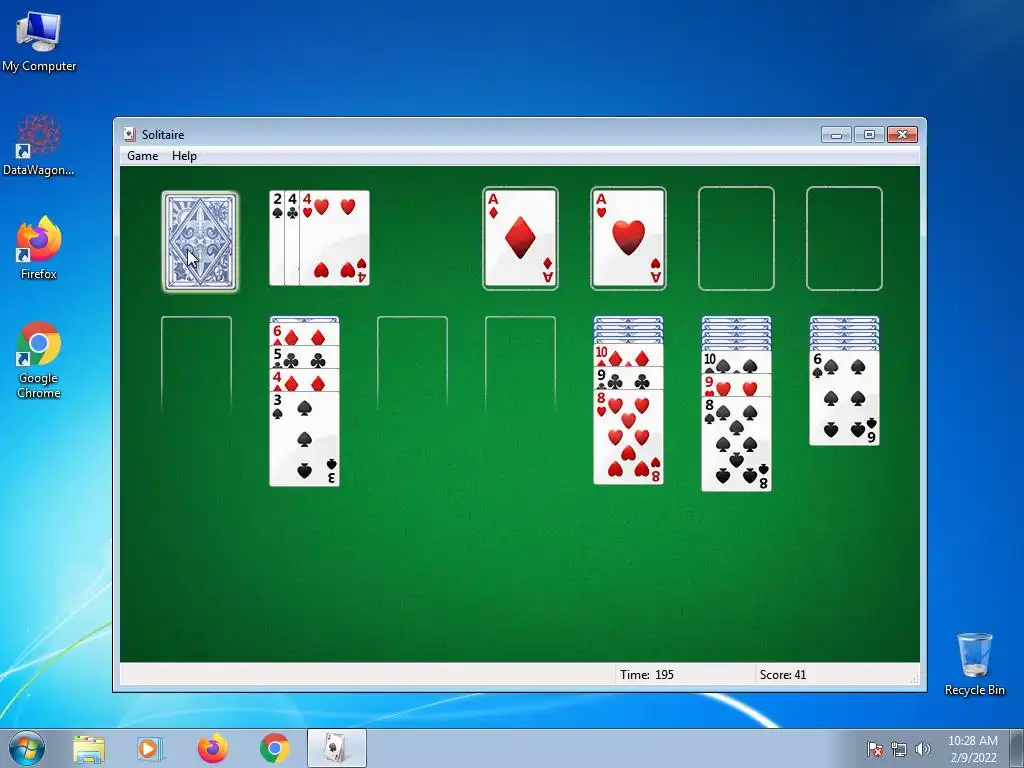Click the Show Desktop button
The width and height of the screenshot is (1024, 768).
(1017, 748)
